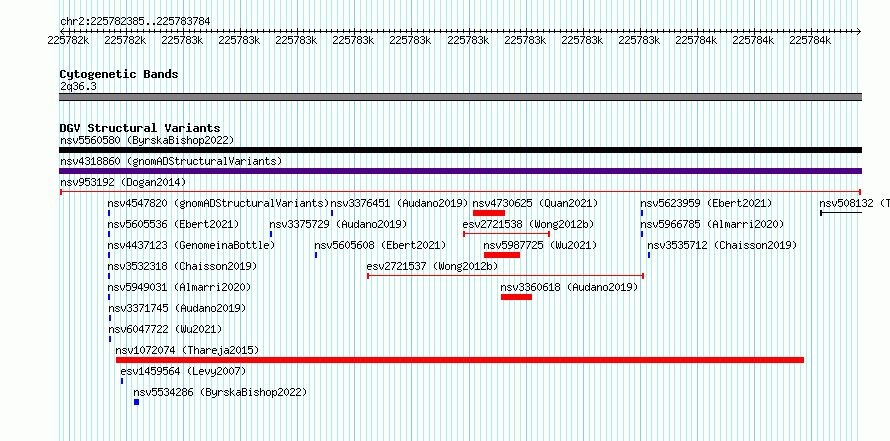This screenshot has height=441, width=890.
Task: Click the Cytogenetic Bands track title
Action: (x=119, y=74)
